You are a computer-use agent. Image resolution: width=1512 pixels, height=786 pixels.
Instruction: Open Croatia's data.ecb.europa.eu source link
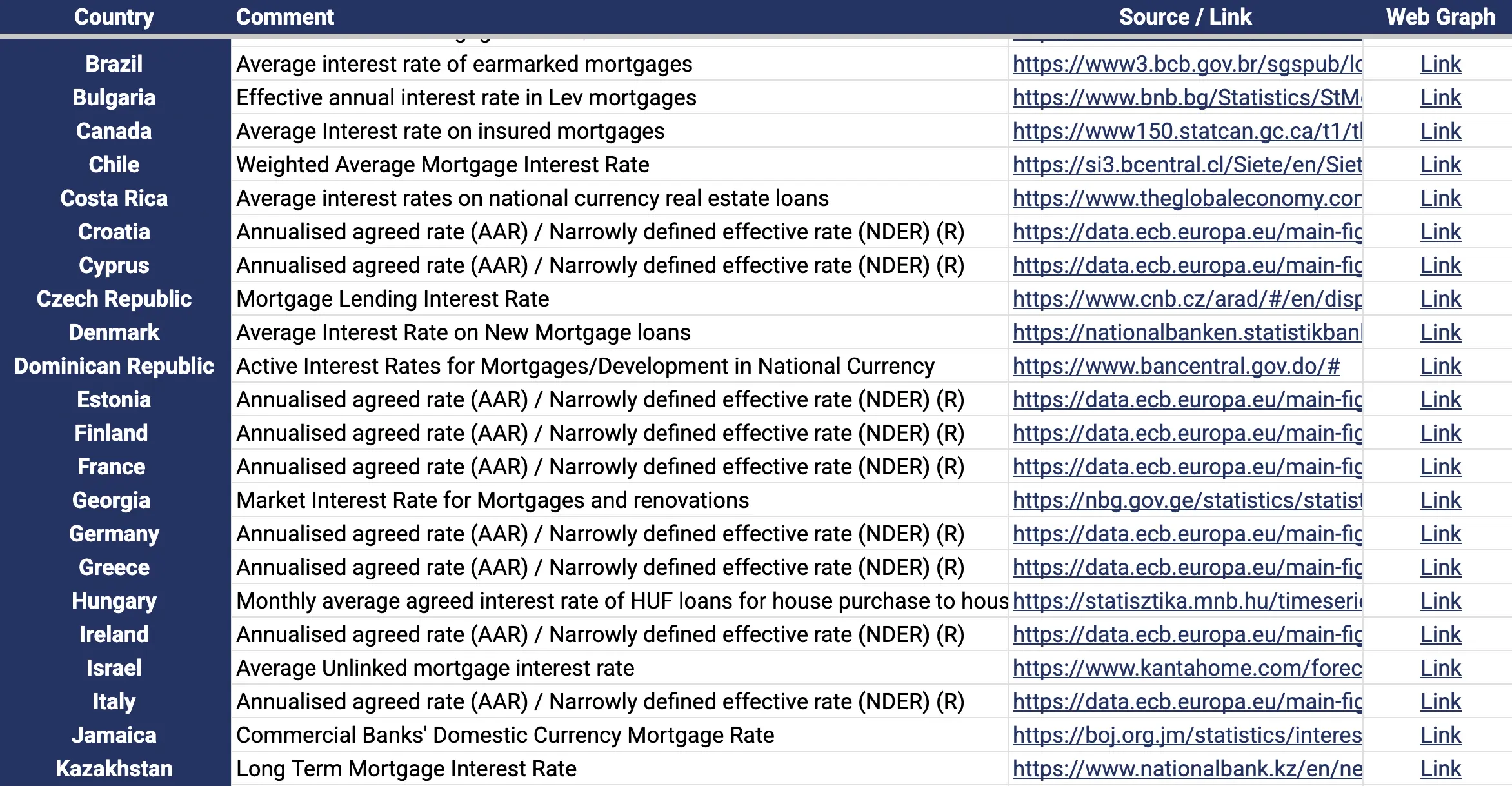(x=1187, y=232)
